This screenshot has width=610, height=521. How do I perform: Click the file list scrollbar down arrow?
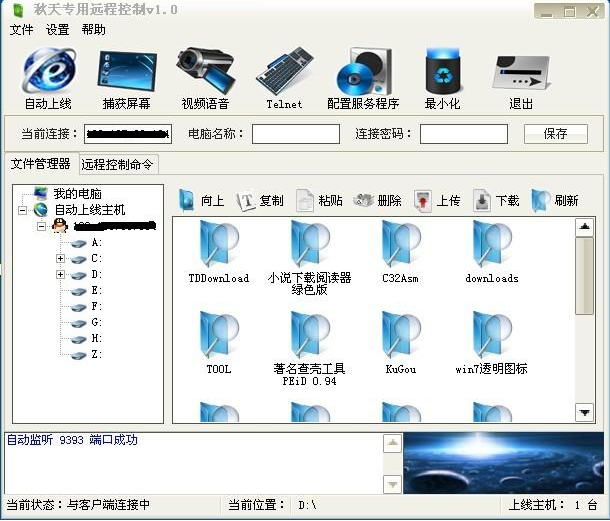coord(585,411)
